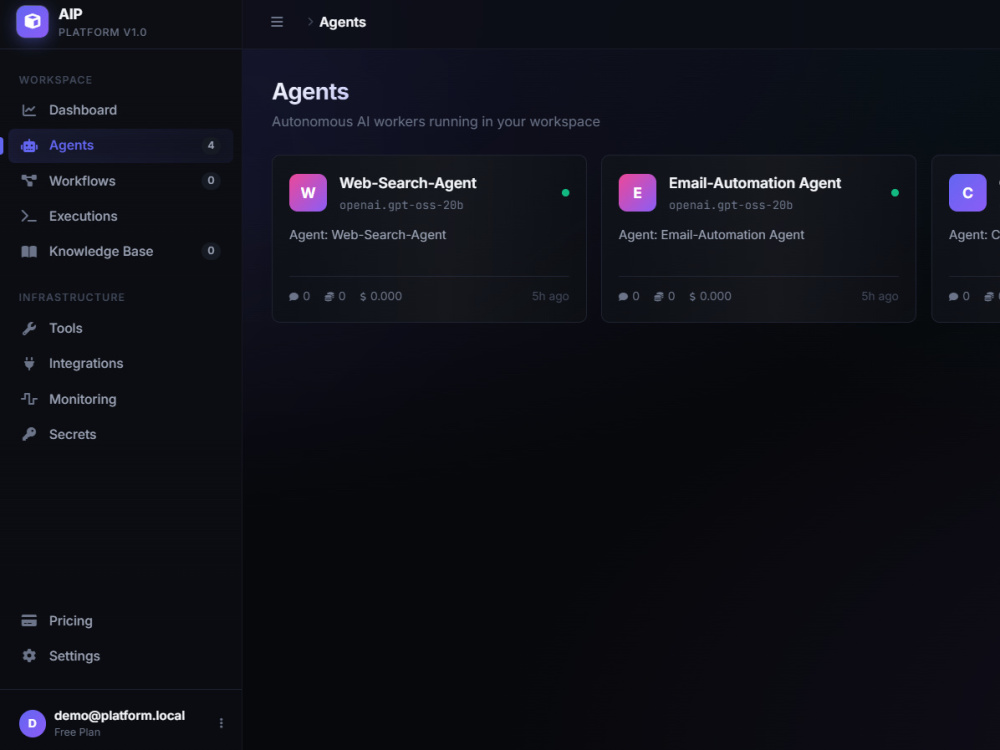This screenshot has width=1000, height=750.
Task: Click the Dashboard chart icon
Action: tap(29, 110)
